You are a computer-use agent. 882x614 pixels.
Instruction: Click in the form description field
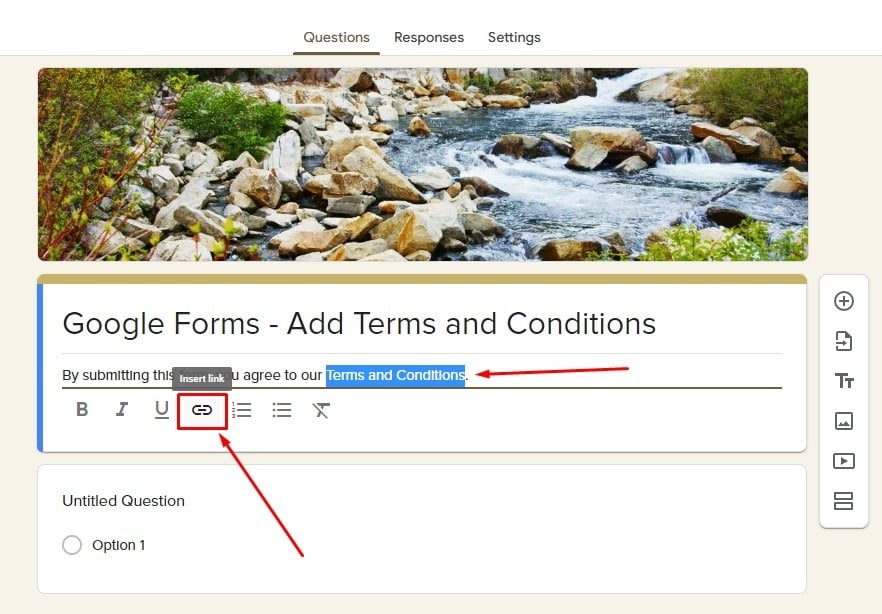pyautogui.click(x=422, y=375)
